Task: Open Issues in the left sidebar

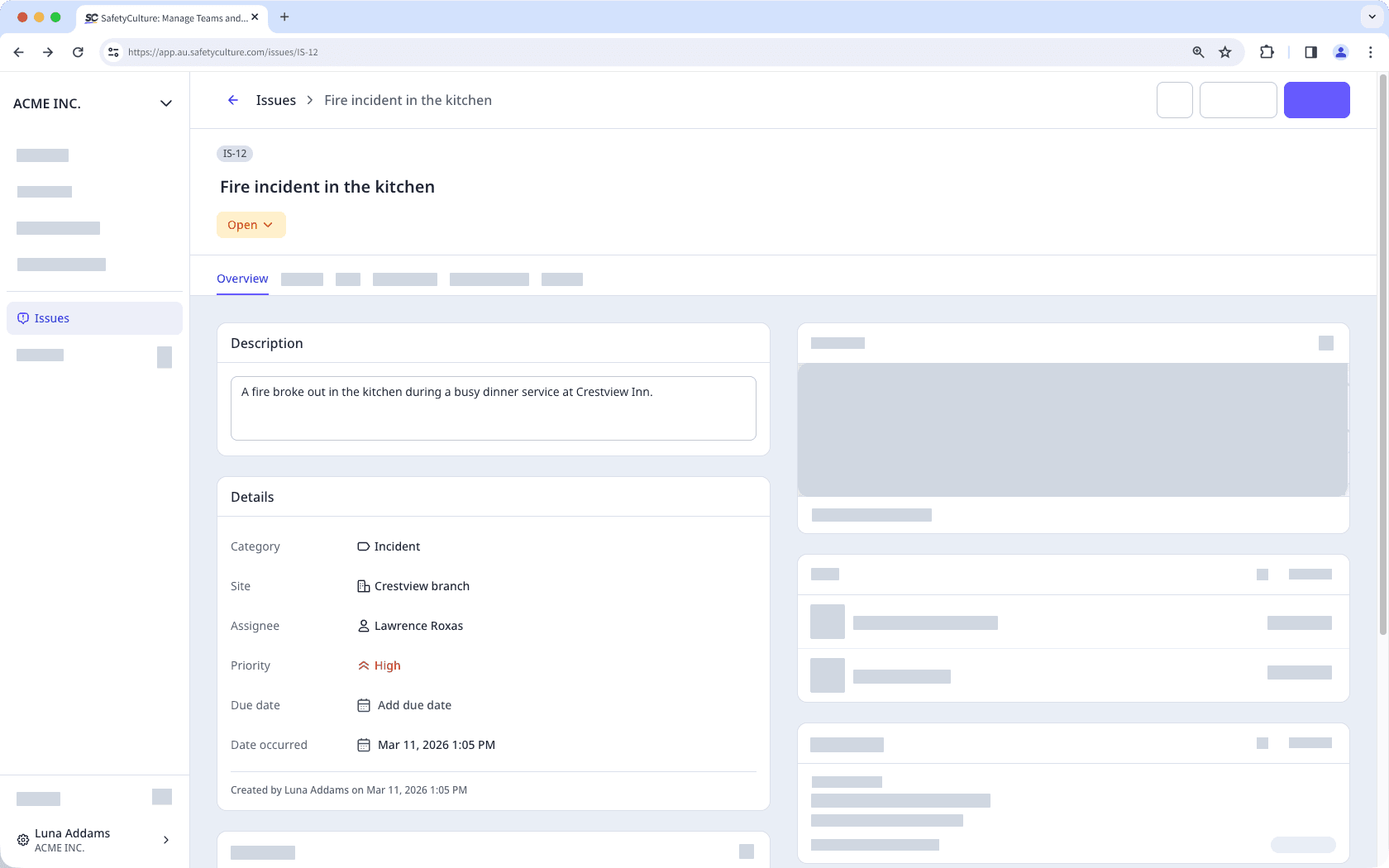Action: click(52, 318)
